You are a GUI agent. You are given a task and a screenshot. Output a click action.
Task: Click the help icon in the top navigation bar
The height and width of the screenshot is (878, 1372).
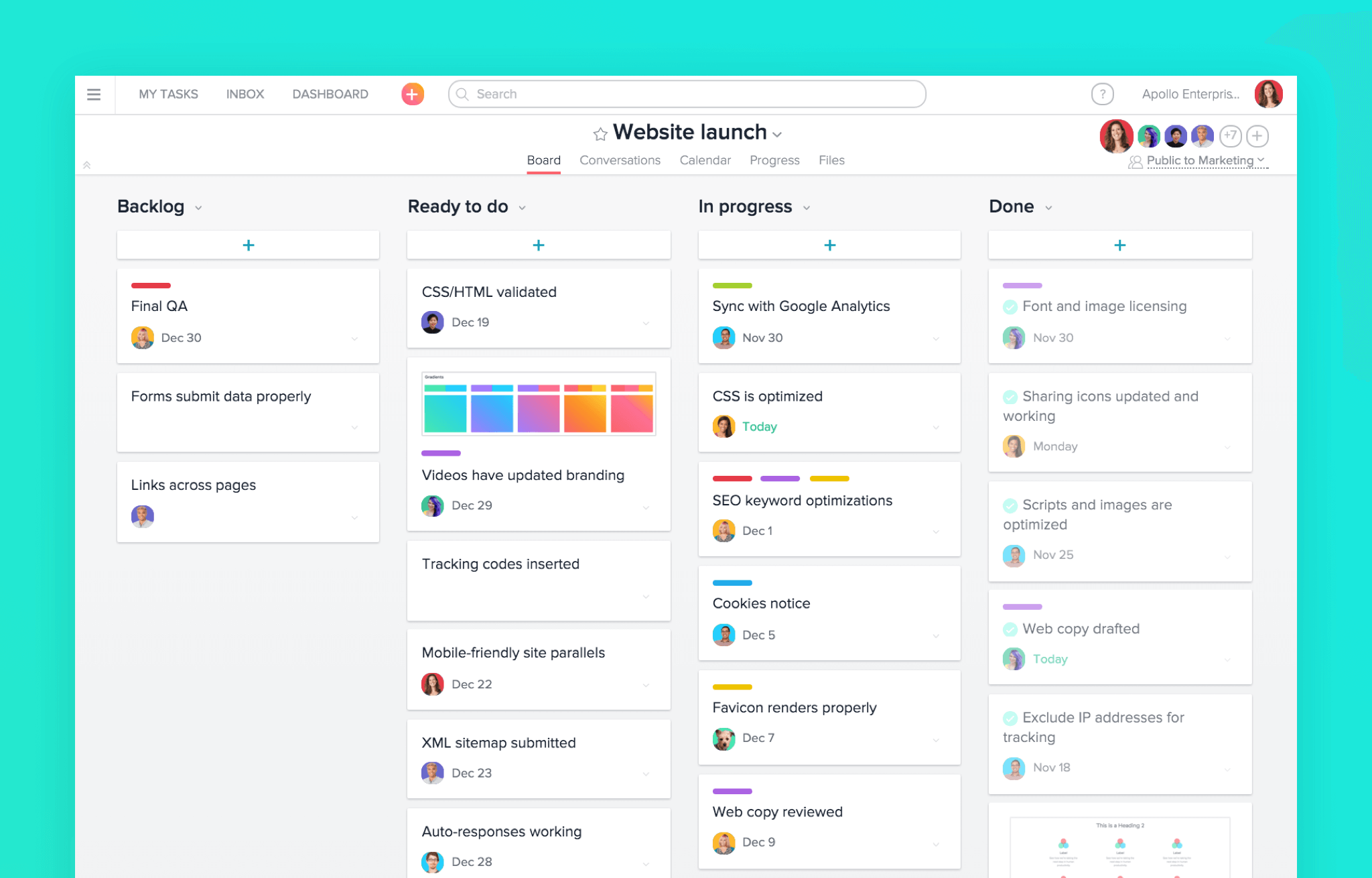pos(1102,93)
